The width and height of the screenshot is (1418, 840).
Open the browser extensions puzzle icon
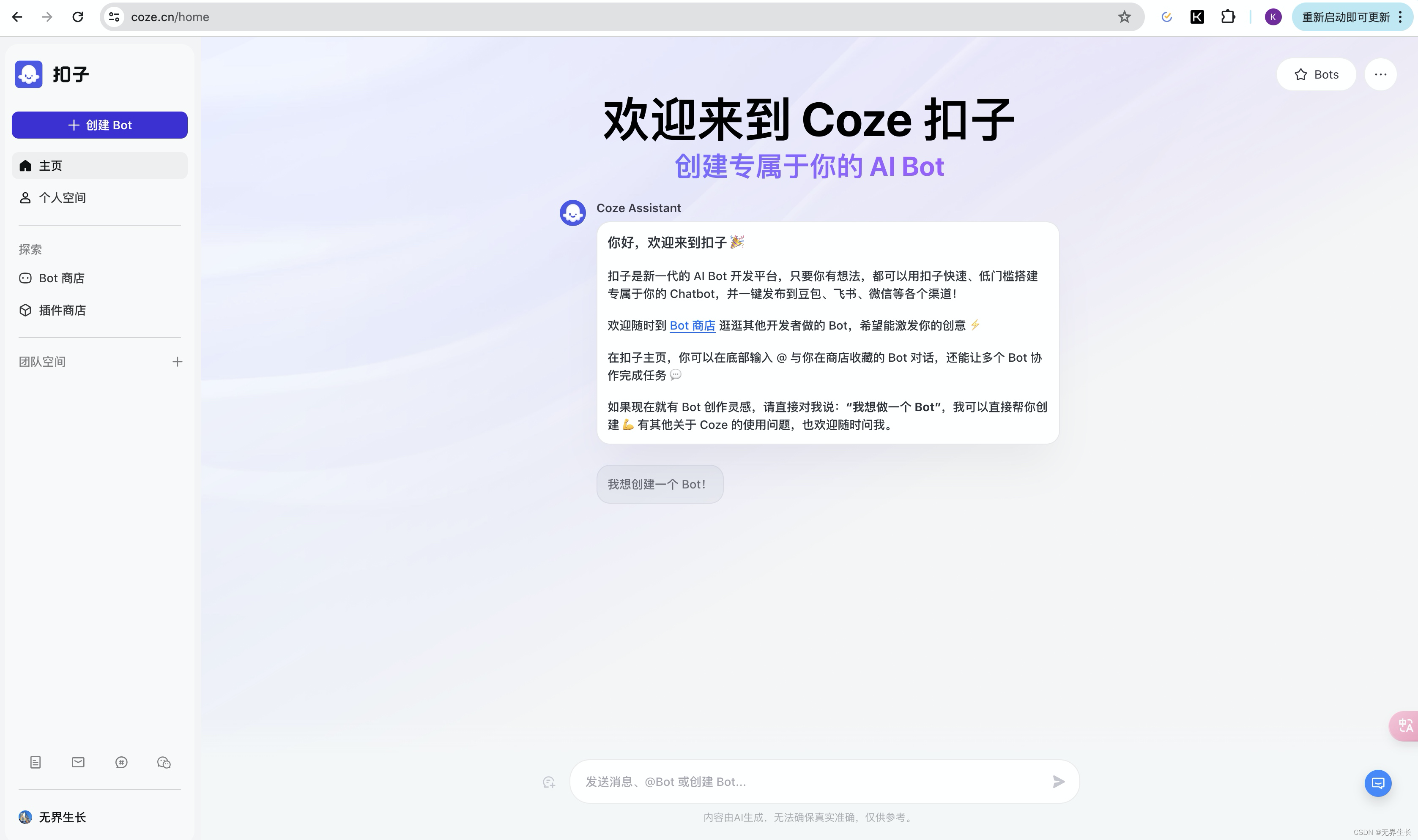tap(1228, 17)
